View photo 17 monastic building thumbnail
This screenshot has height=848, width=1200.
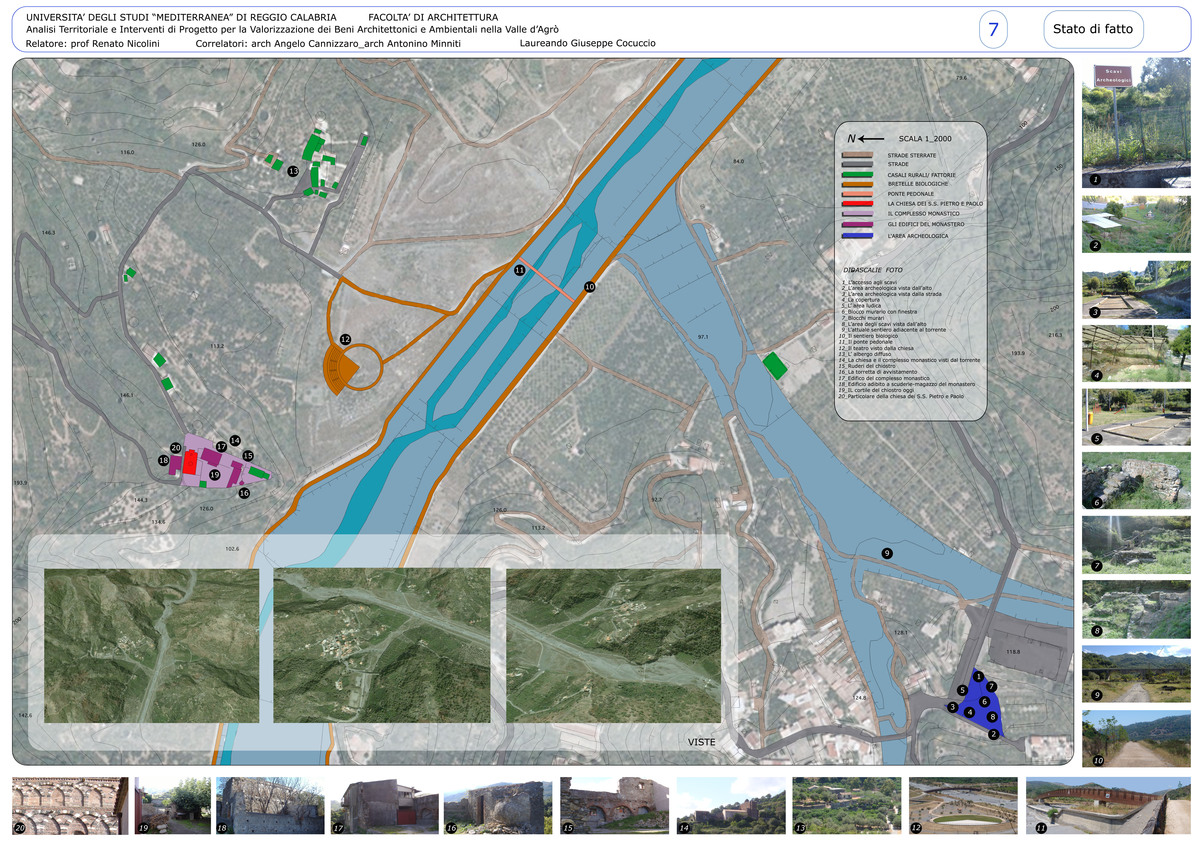(385, 806)
